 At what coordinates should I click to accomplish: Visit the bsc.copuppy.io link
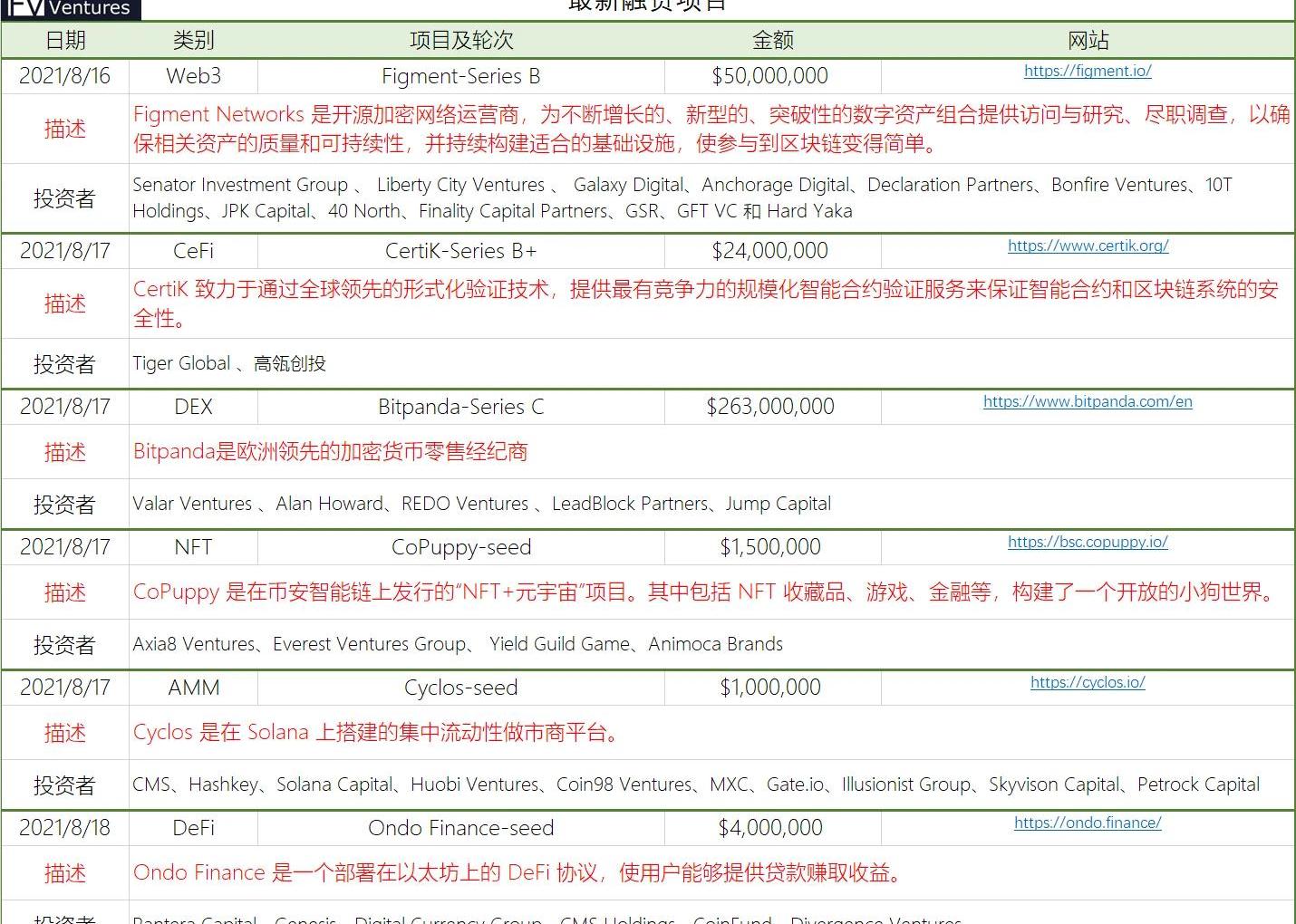pyautogui.click(x=1088, y=542)
